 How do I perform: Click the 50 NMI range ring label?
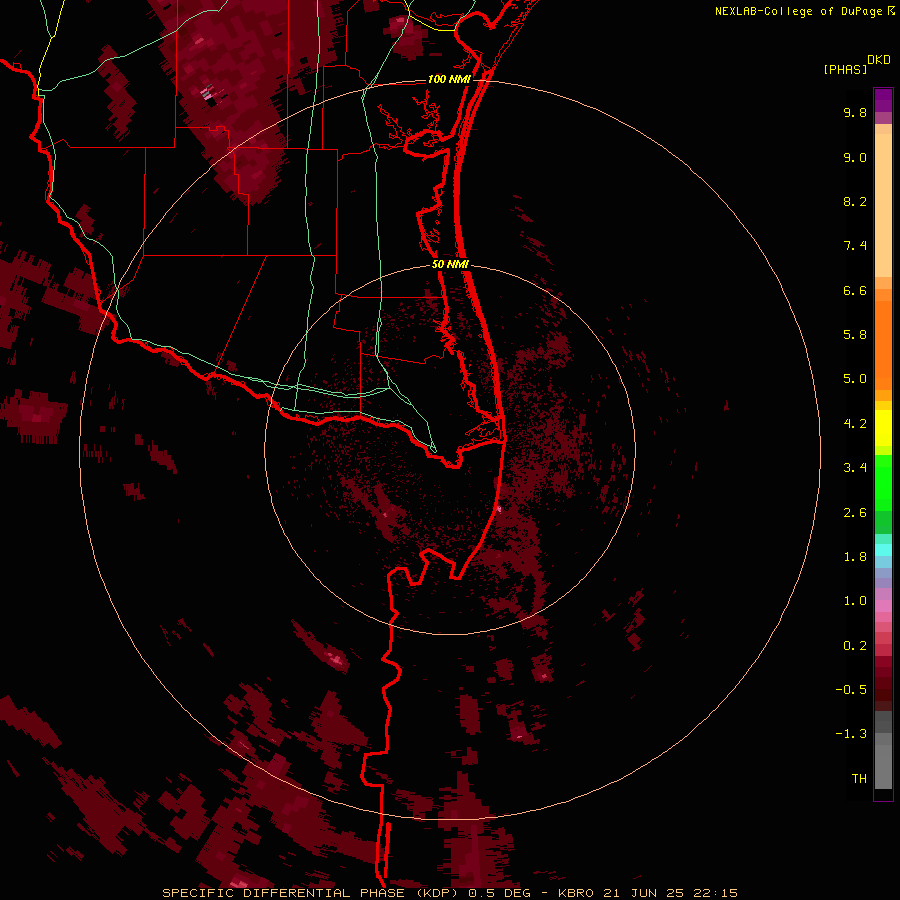tap(450, 264)
